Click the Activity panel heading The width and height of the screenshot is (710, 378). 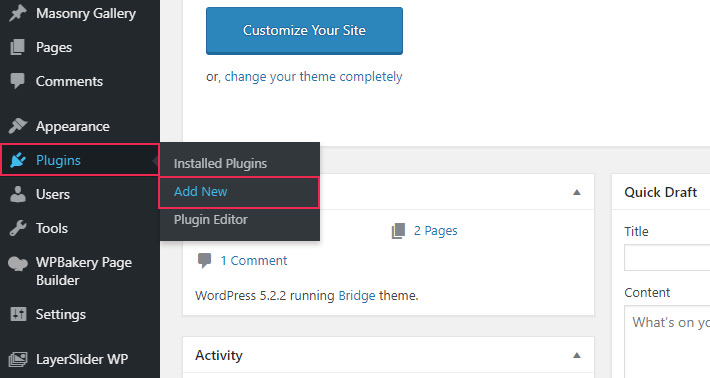click(x=219, y=355)
